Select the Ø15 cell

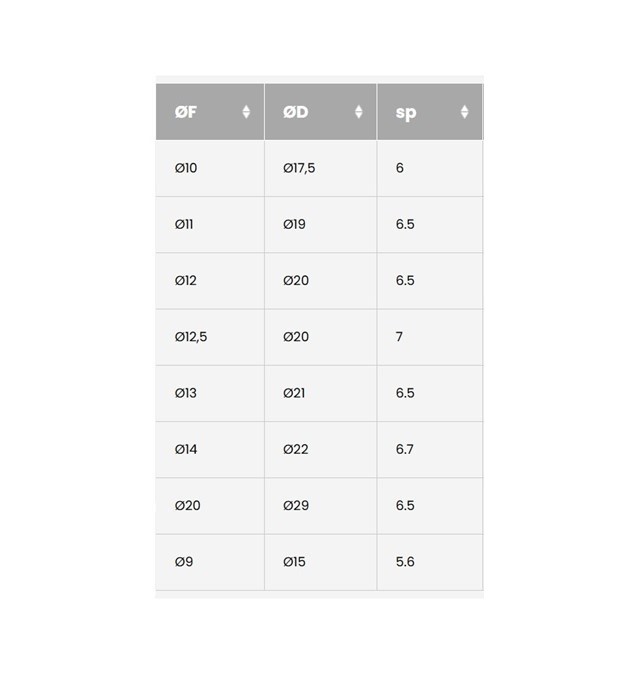(320, 562)
